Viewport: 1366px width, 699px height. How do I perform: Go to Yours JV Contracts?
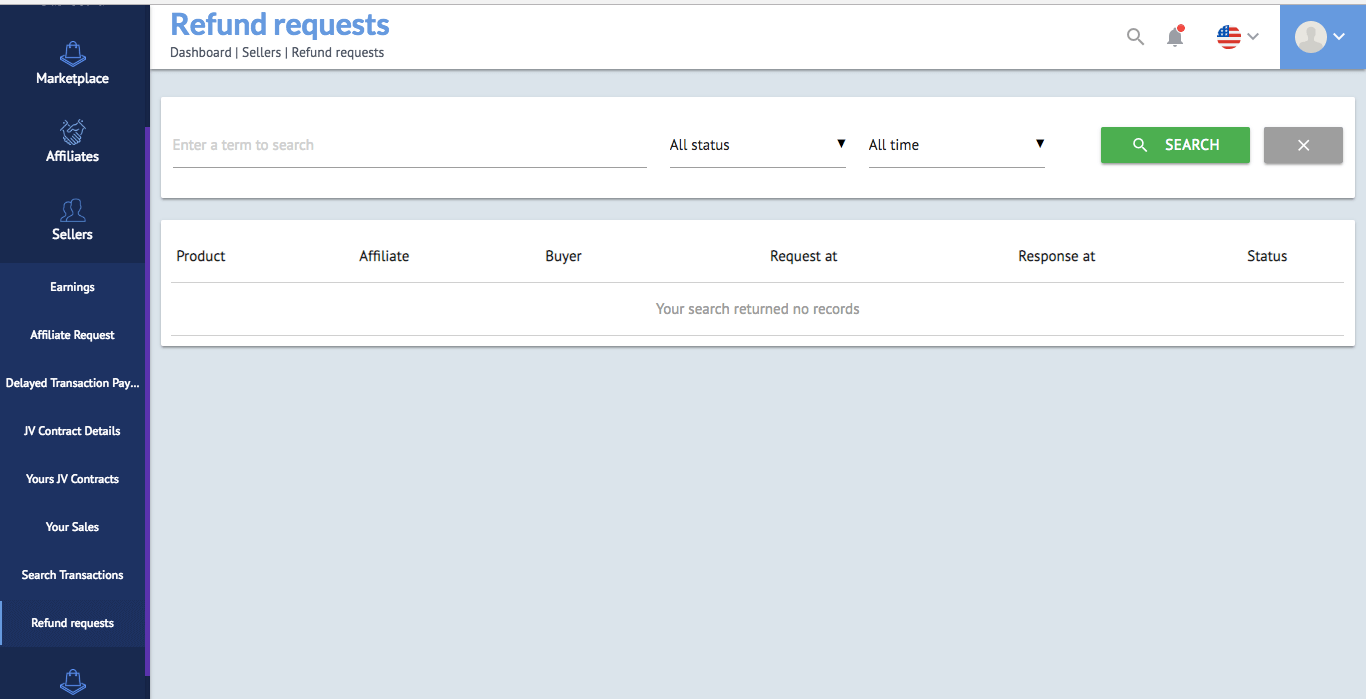tap(72, 479)
